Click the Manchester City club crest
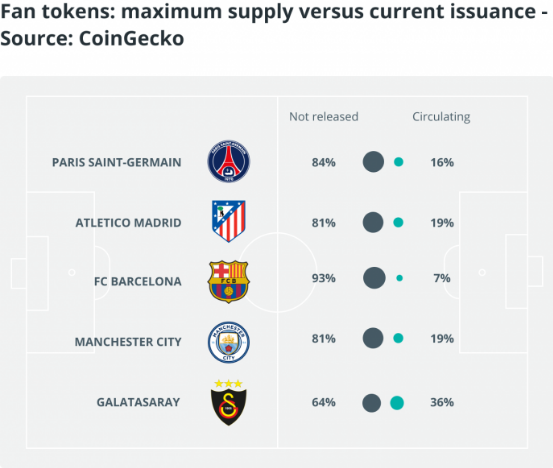 (x=229, y=342)
